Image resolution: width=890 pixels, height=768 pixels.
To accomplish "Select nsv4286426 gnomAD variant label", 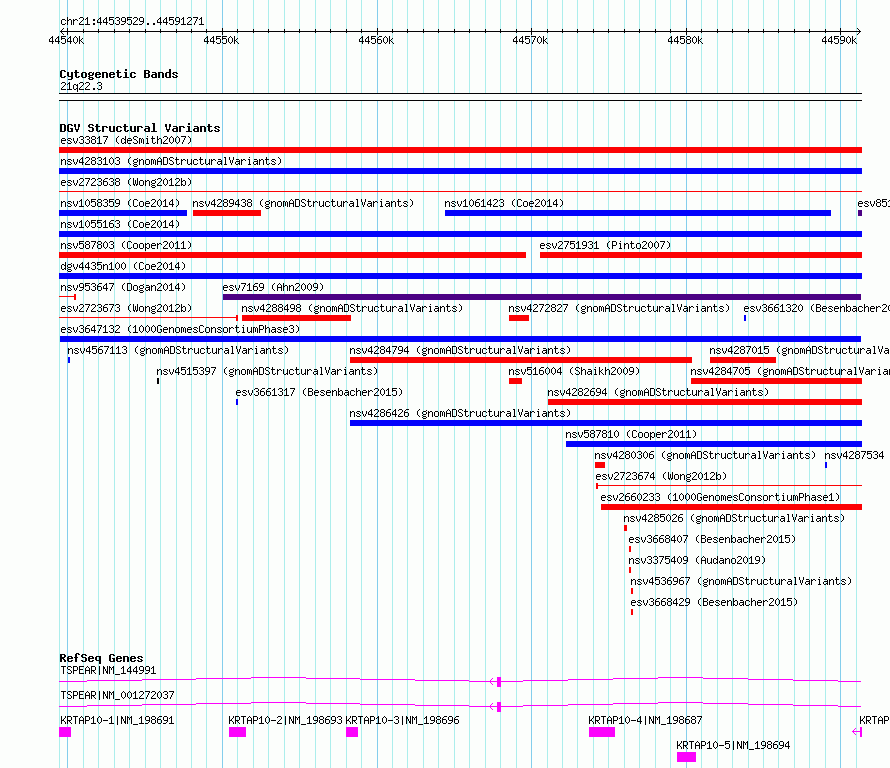I will tap(460, 413).
